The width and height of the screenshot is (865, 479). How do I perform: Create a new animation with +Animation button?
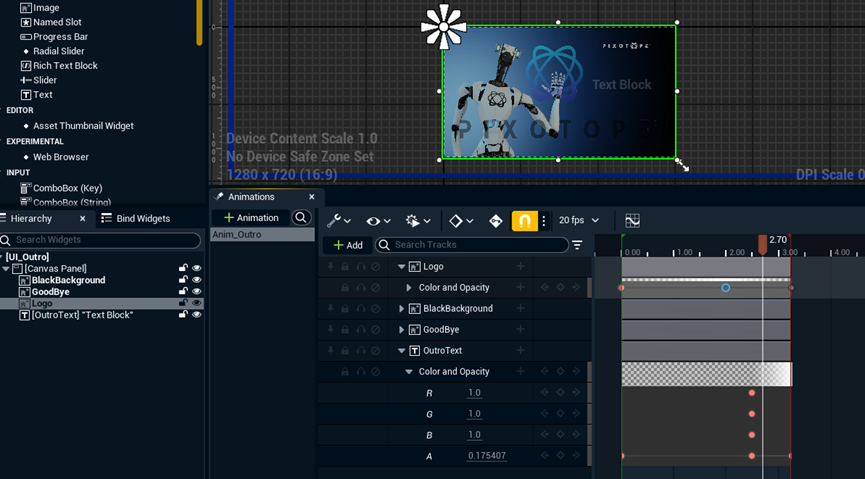click(251, 218)
